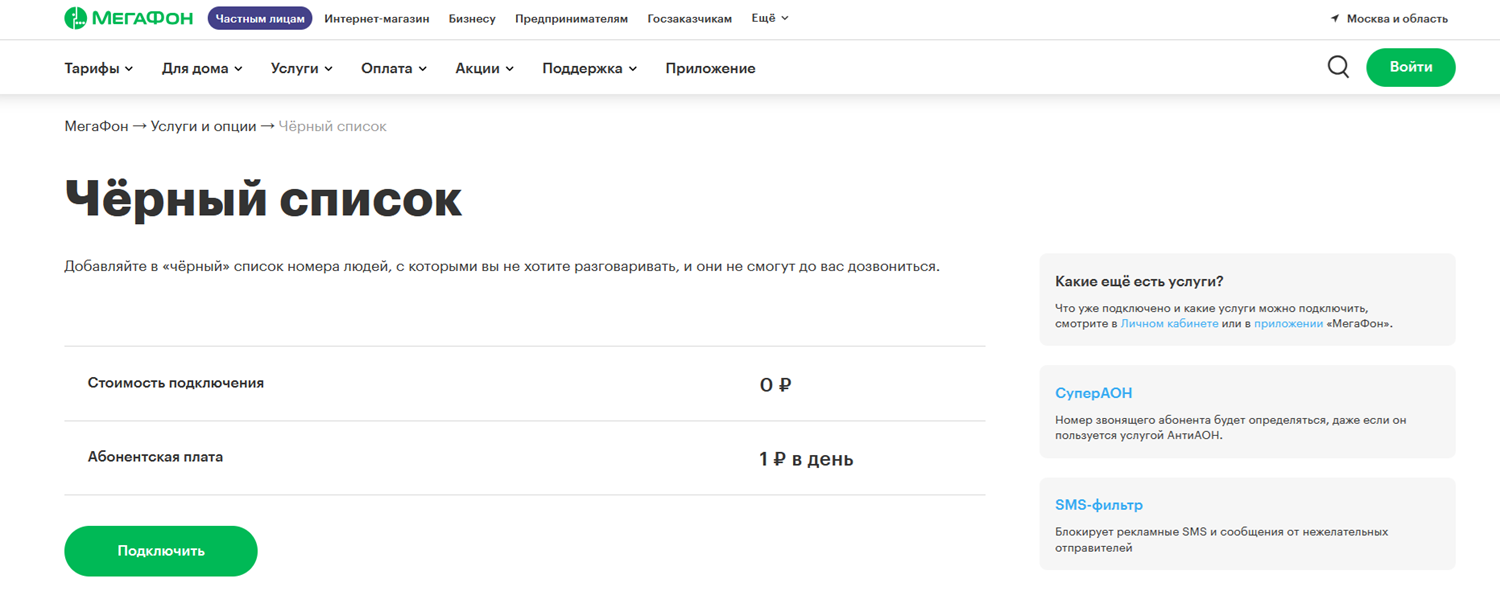The image size is (1500, 595).
Task: Click the Какие ещё есть услуги? heading
Action: pos(1139,281)
